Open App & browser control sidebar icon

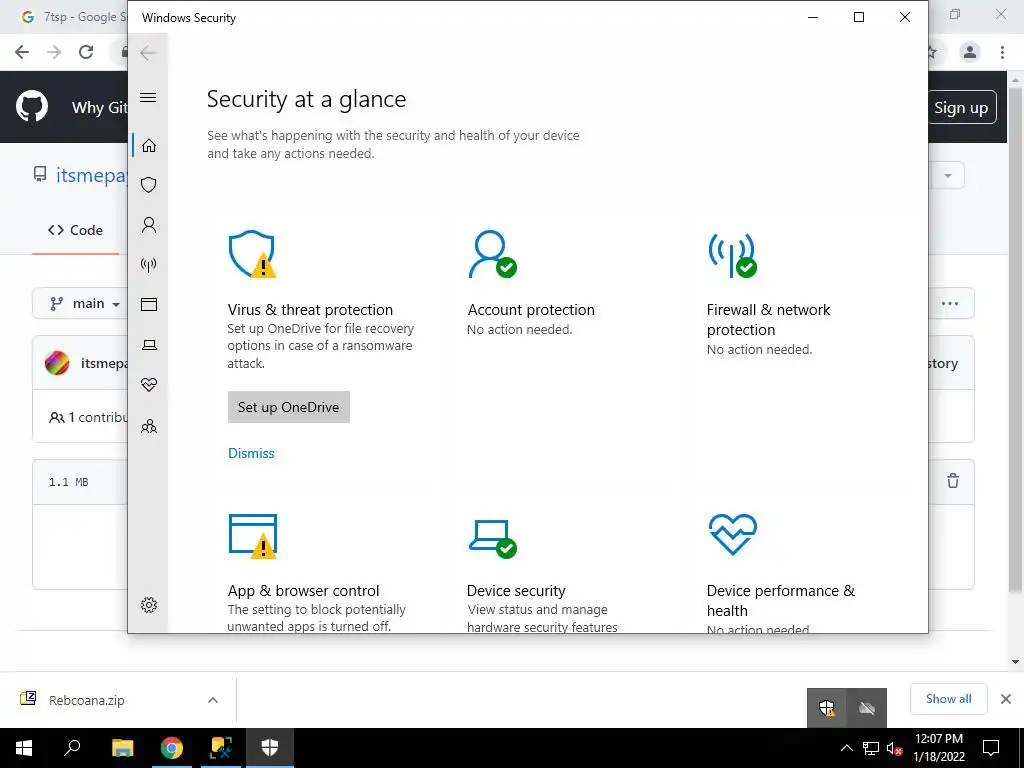[149, 304]
